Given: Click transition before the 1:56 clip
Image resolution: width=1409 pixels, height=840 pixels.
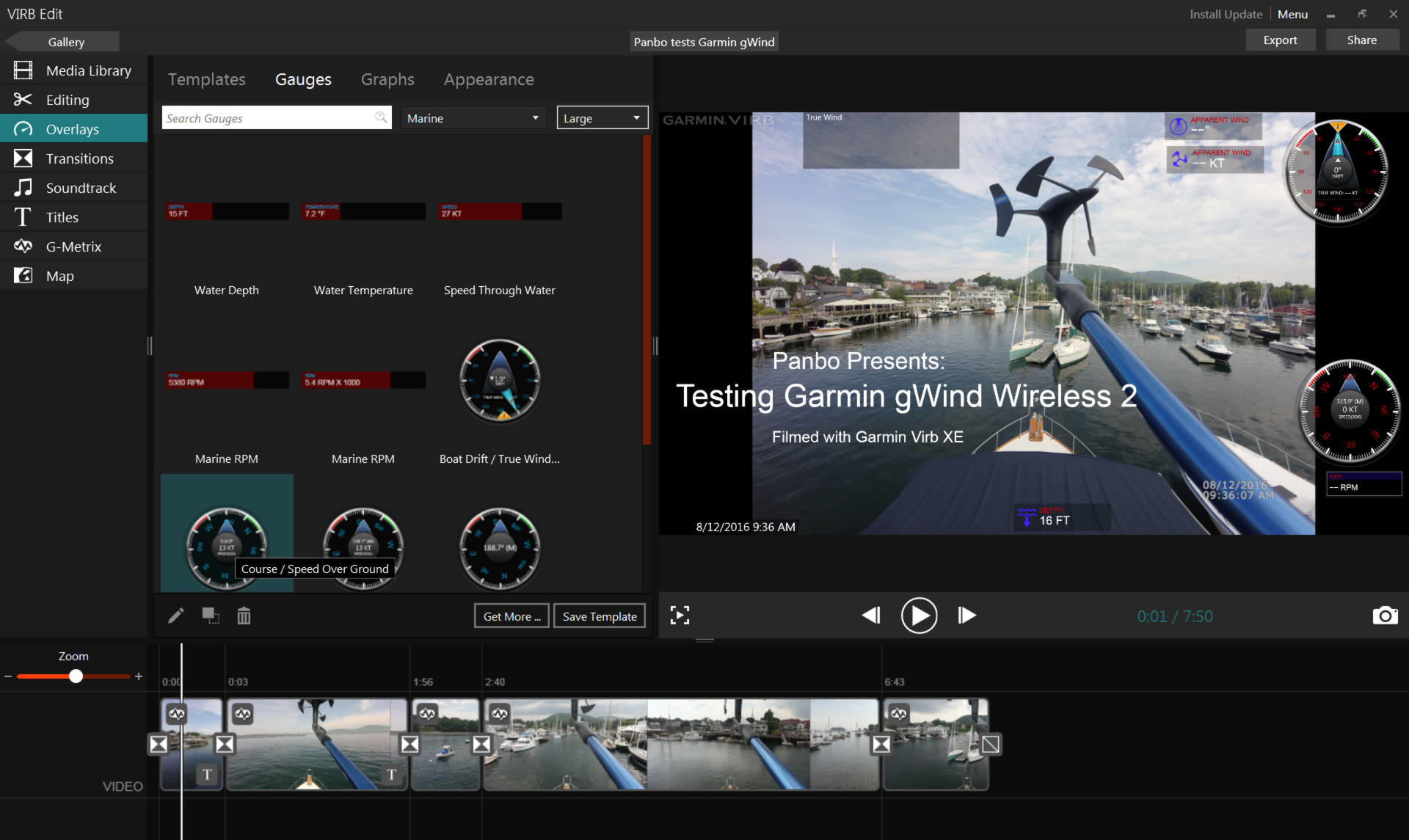Looking at the screenshot, I should 409,745.
